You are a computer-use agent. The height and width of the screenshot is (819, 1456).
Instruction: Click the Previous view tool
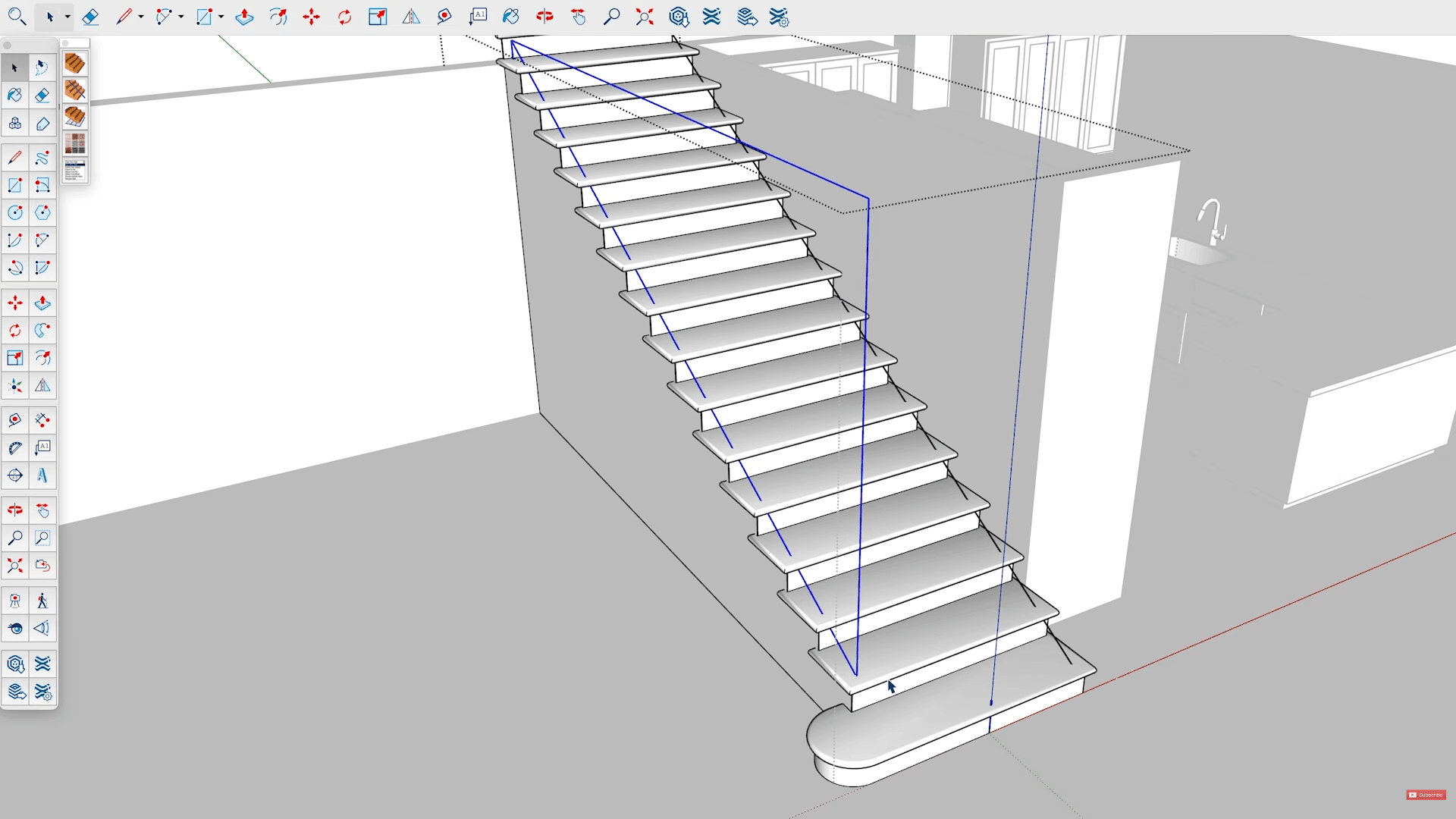42,566
